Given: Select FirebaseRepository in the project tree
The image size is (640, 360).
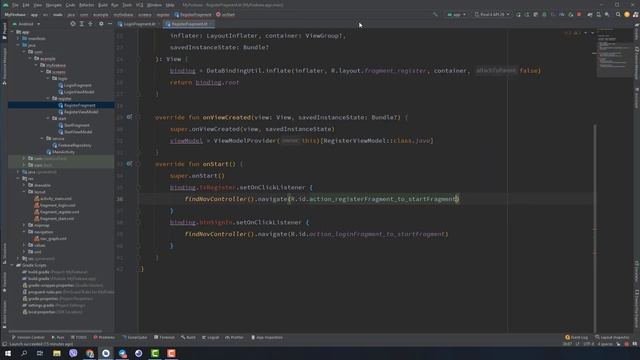Looking at the screenshot, I should (74, 145).
